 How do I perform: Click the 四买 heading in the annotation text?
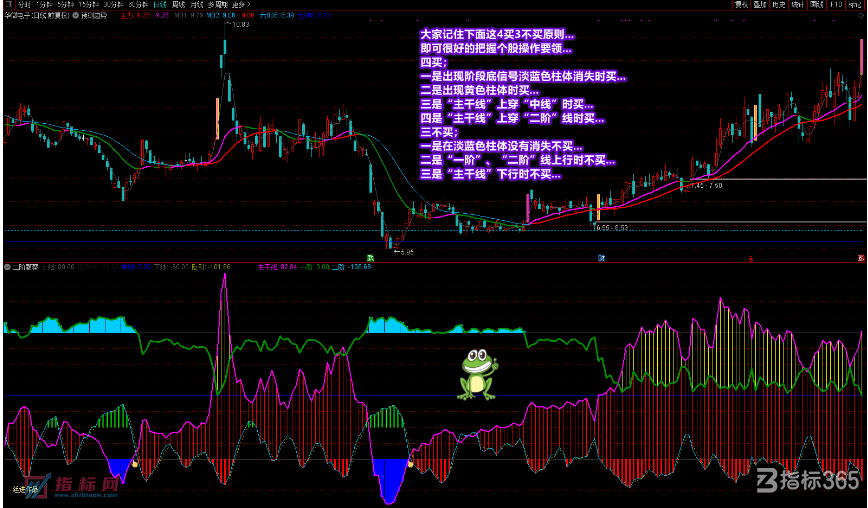[x=433, y=63]
